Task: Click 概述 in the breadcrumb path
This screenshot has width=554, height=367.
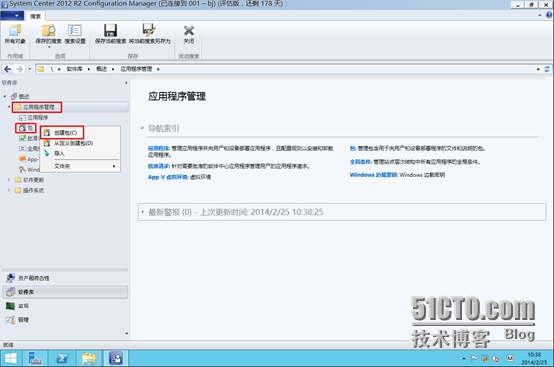Action: pyautogui.click(x=101, y=69)
